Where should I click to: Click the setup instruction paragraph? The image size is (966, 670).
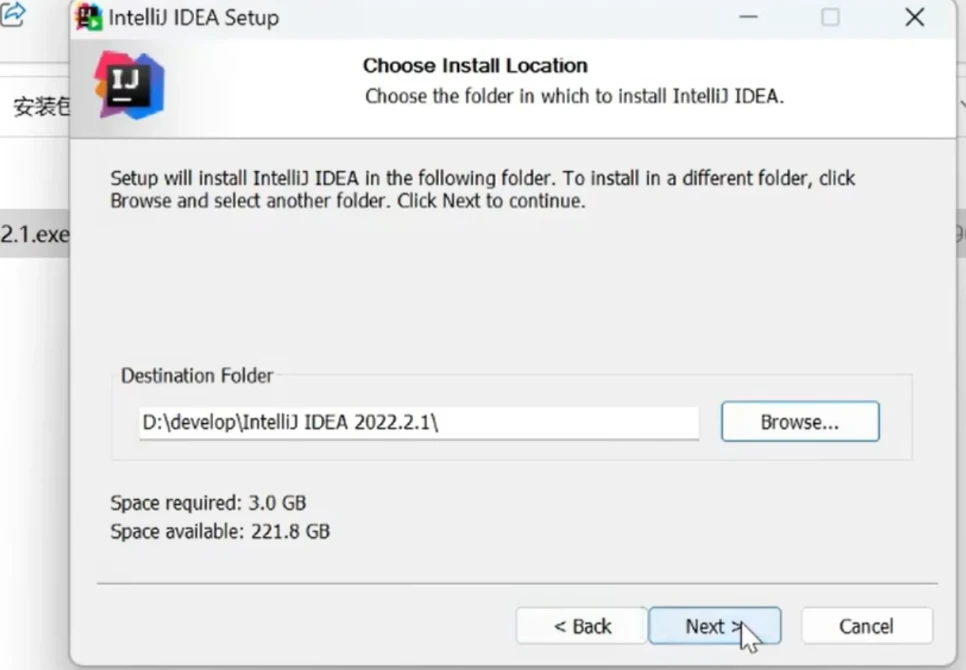(x=482, y=189)
